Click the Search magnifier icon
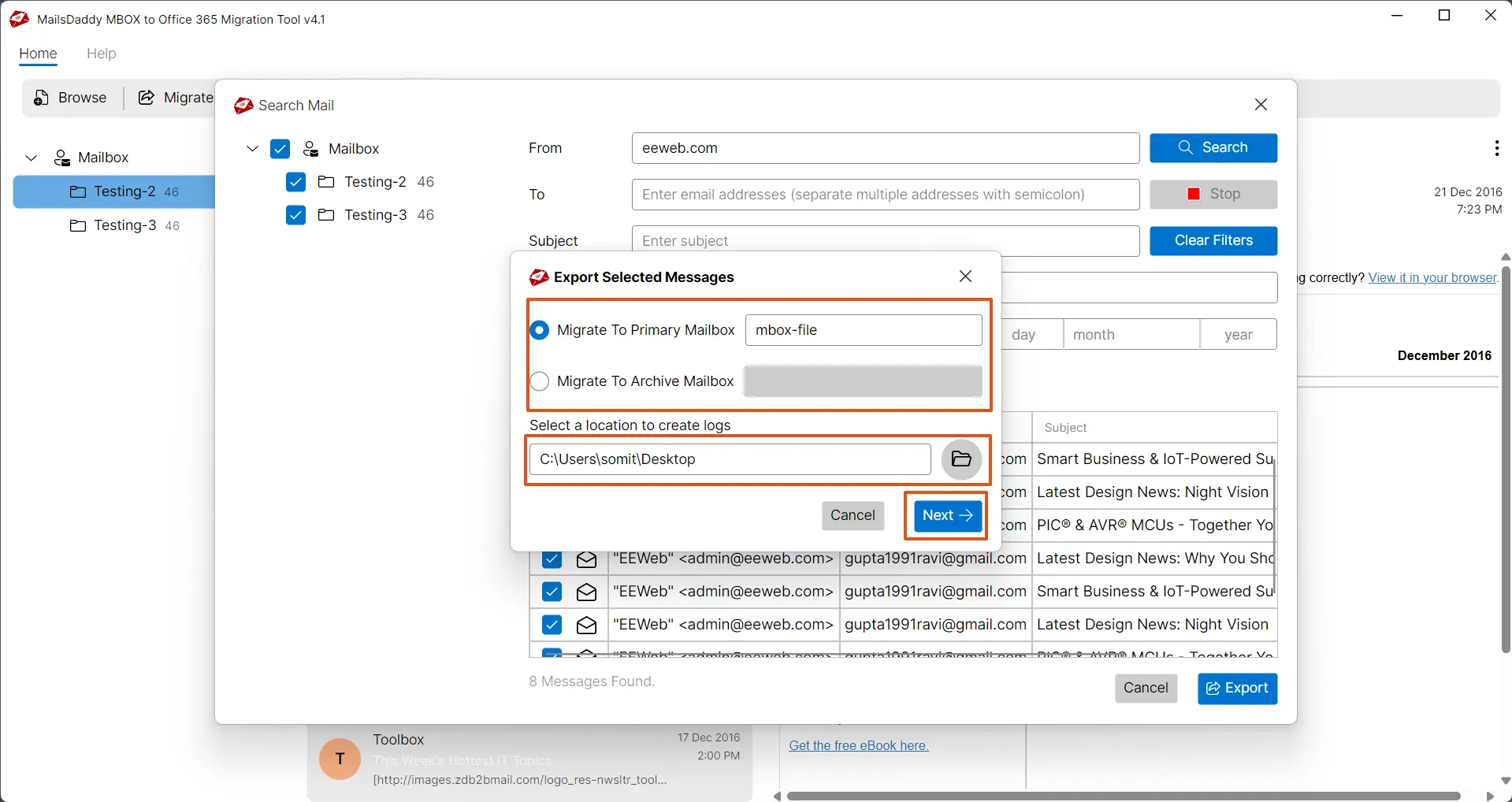Image resolution: width=1512 pixels, height=802 pixels. [x=1185, y=148]
